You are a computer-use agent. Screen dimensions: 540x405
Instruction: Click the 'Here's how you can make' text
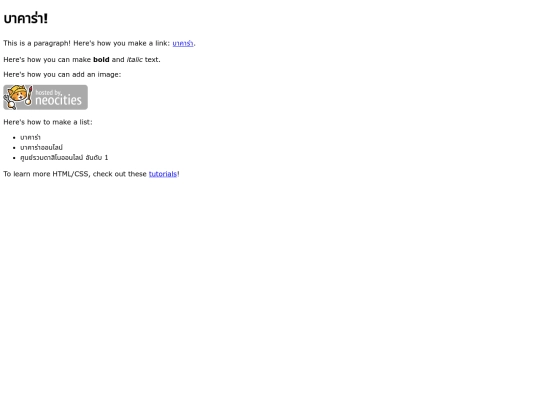pos(47,60)
